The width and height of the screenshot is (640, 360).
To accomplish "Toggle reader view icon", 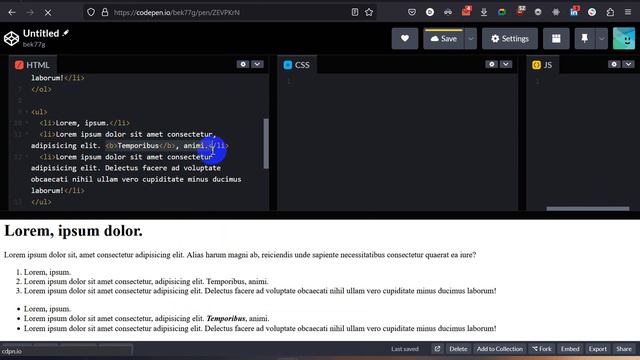I will 355,12.
